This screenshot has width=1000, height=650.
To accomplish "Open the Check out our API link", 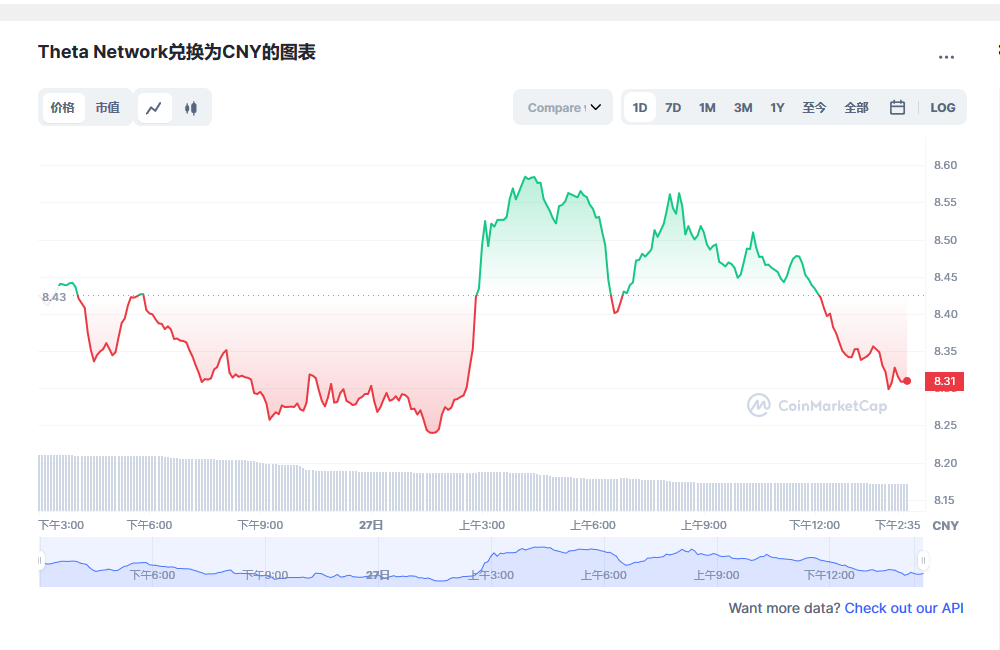I will (904, 609).
